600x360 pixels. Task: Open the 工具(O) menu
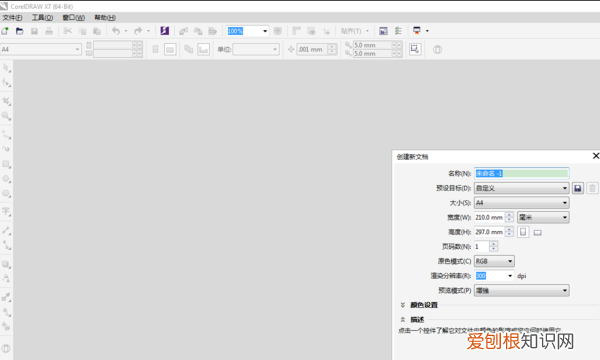pos(42,18)
